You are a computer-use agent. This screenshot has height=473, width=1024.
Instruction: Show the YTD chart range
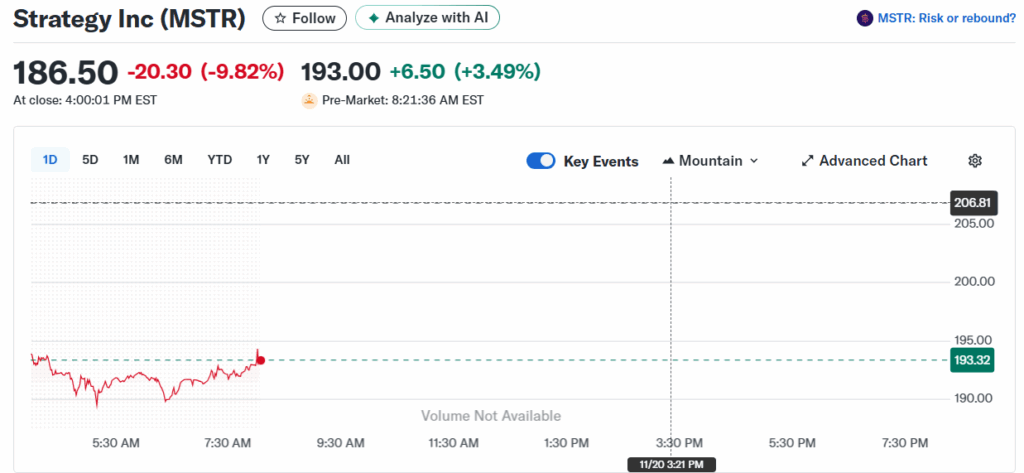click(219, 159)
